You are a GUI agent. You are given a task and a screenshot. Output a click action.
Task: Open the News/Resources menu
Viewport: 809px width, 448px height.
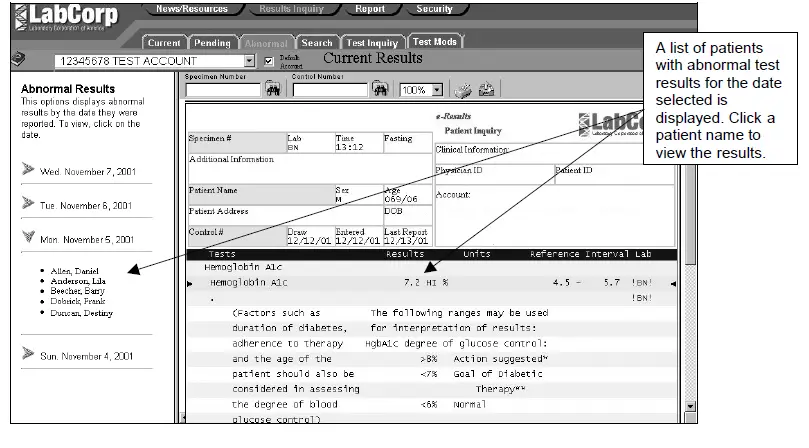pyautogui.click(x=192, y=9)
